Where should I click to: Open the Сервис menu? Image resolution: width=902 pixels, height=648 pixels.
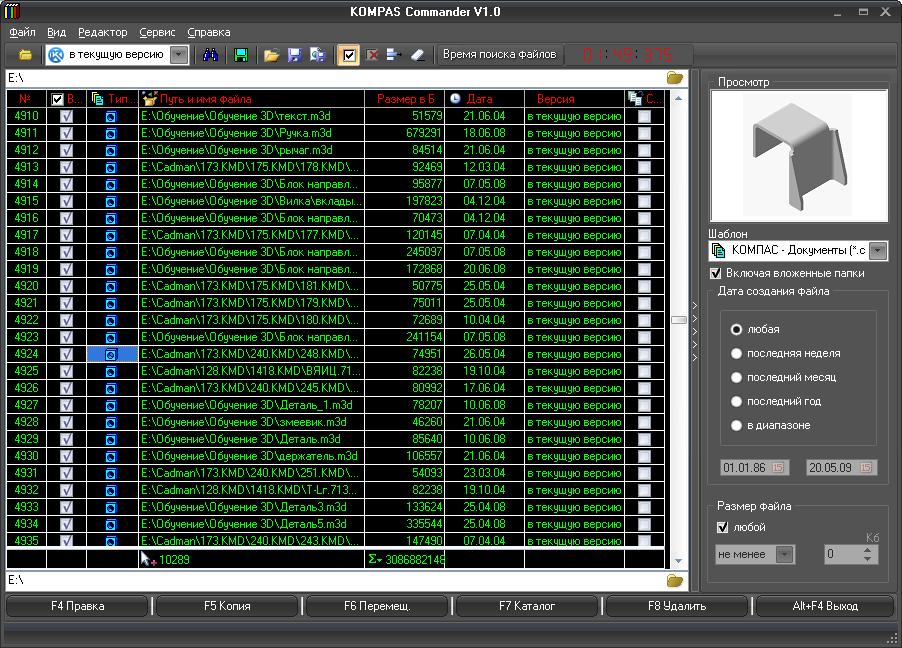(x=157, y=33)
